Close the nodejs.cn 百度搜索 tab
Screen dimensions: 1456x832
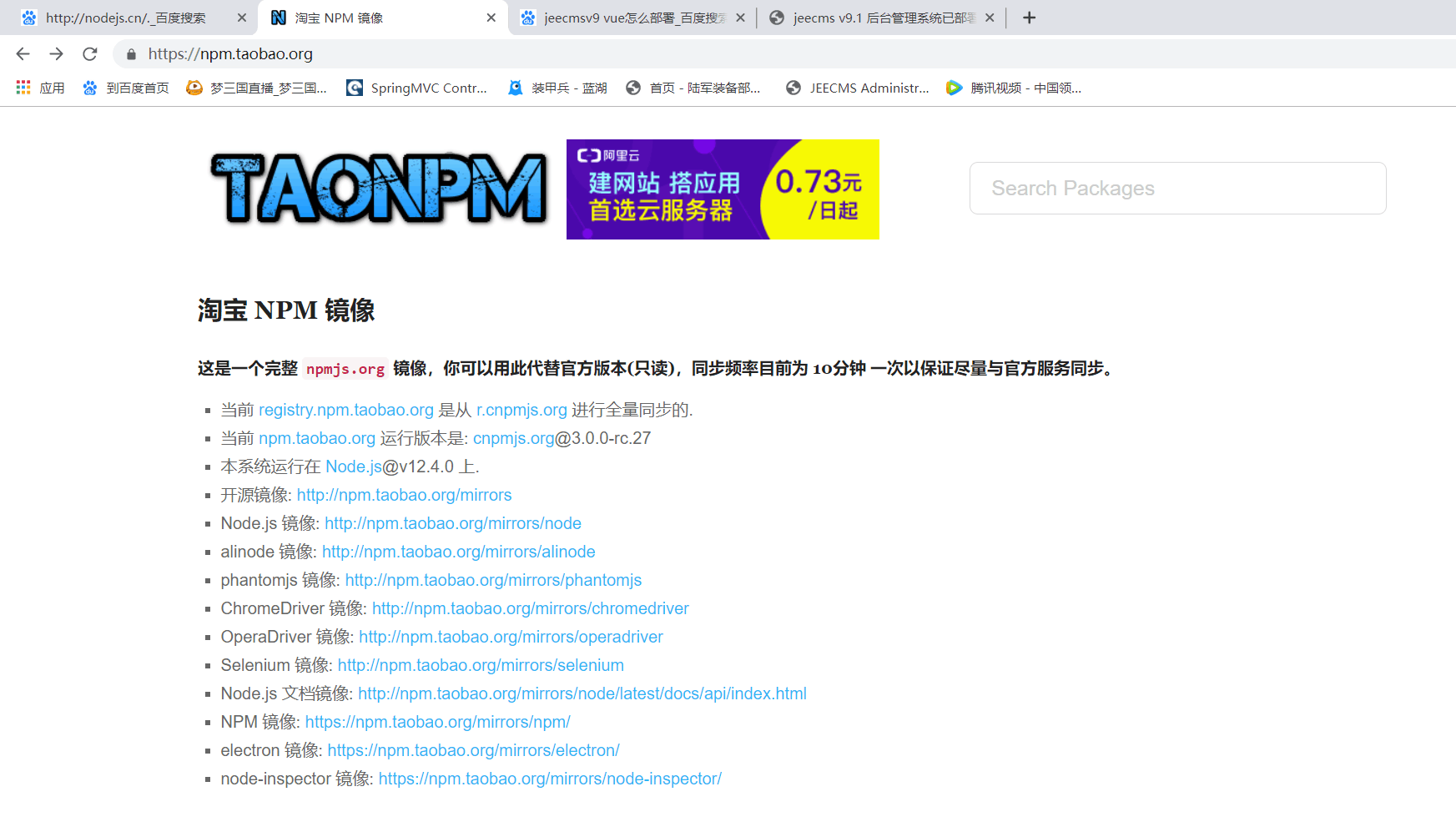242,18
